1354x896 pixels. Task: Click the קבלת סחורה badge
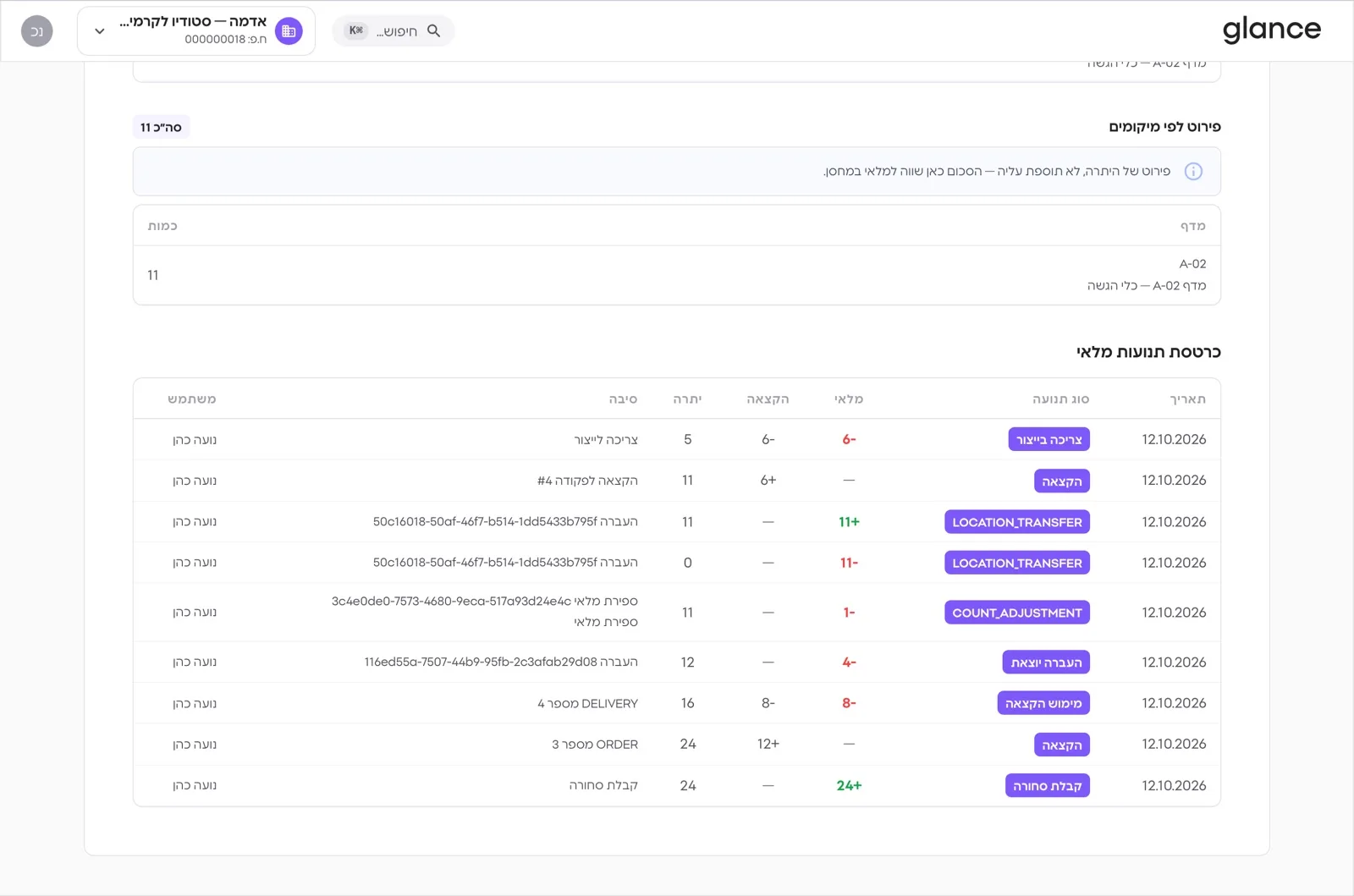pyautogui.click(x=1048, y=786)
